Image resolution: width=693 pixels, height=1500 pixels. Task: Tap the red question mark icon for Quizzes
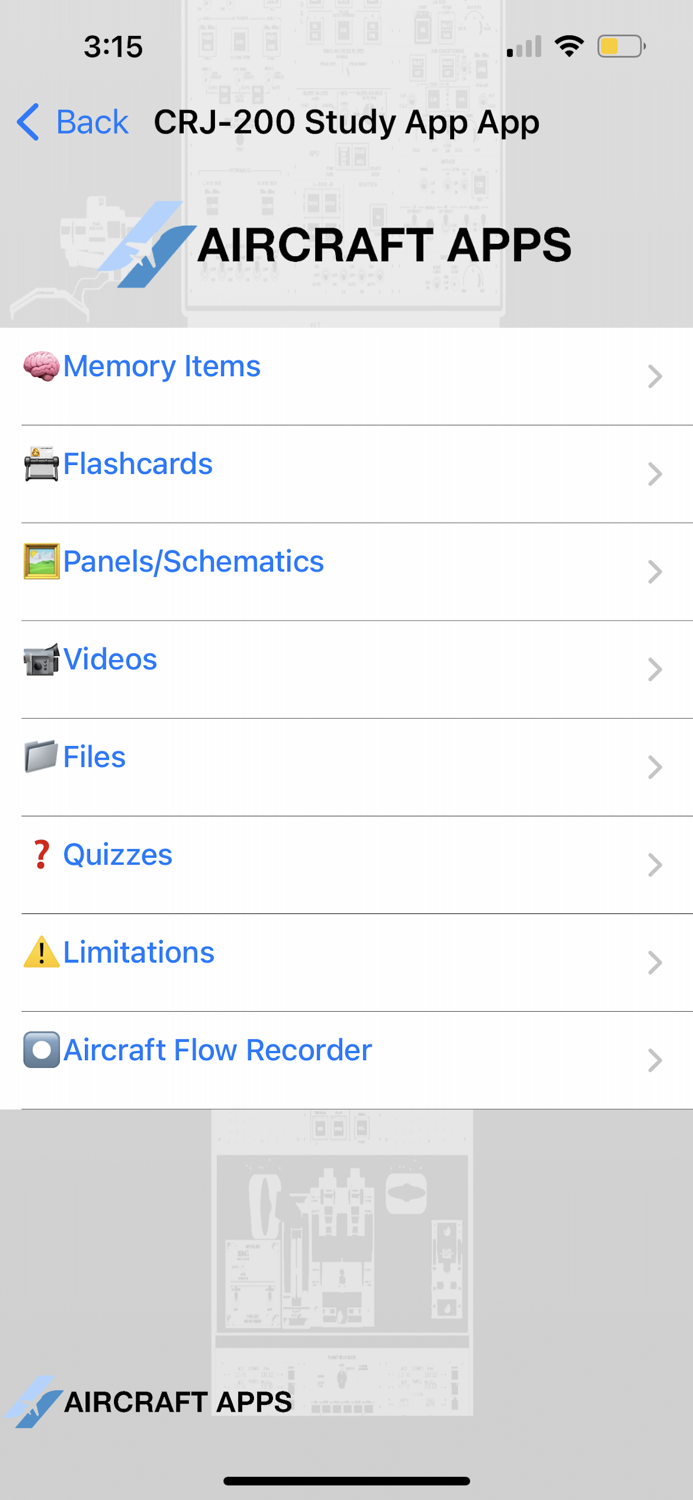pyautogui.click(x=40, y=855)
